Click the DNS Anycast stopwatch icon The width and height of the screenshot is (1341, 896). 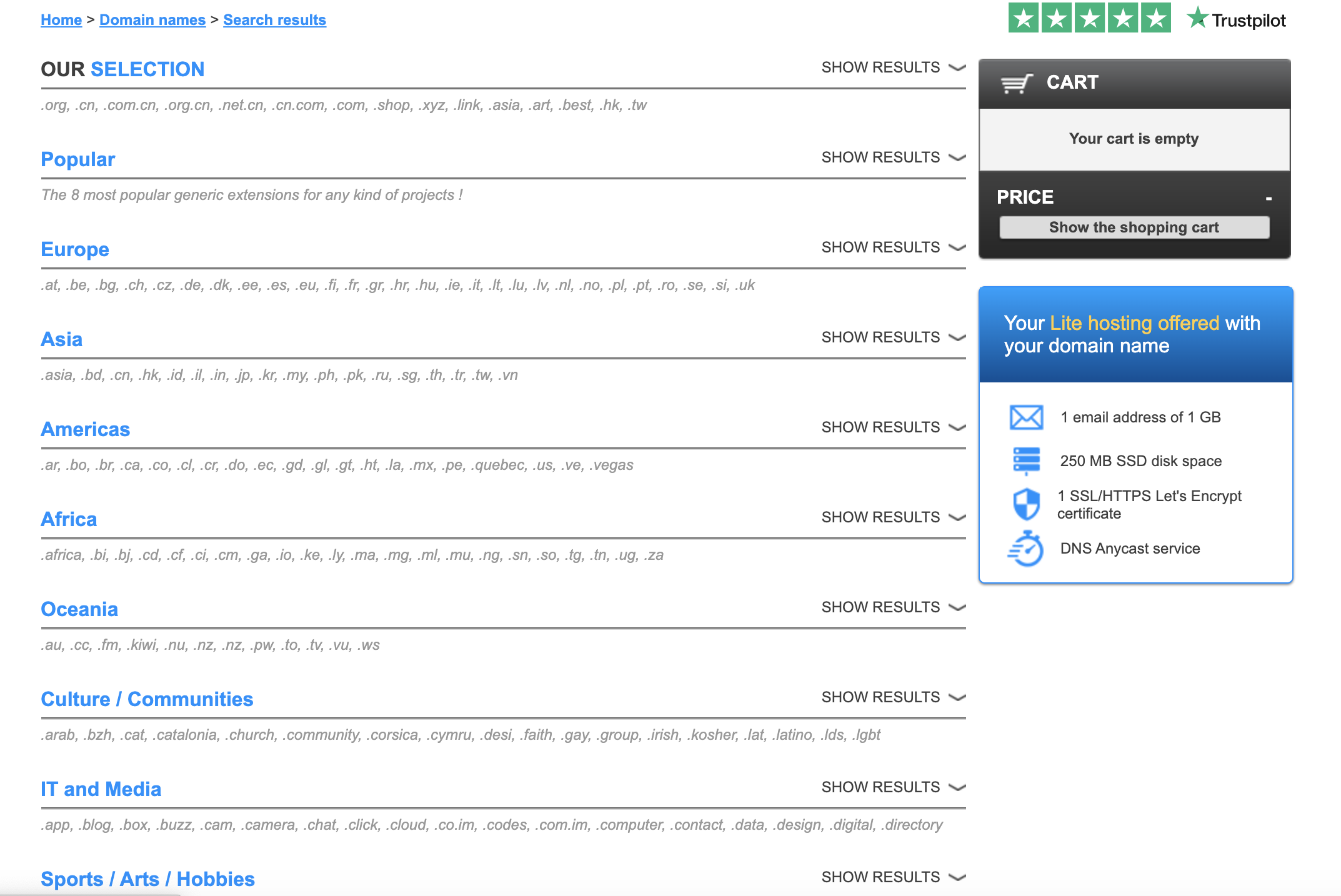1026,549
